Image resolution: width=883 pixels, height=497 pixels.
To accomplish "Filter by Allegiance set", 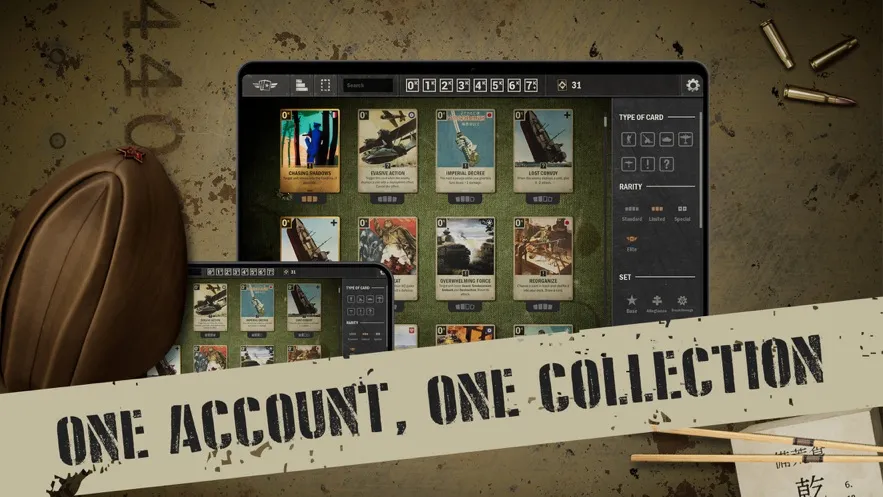I will coord(657,304).
